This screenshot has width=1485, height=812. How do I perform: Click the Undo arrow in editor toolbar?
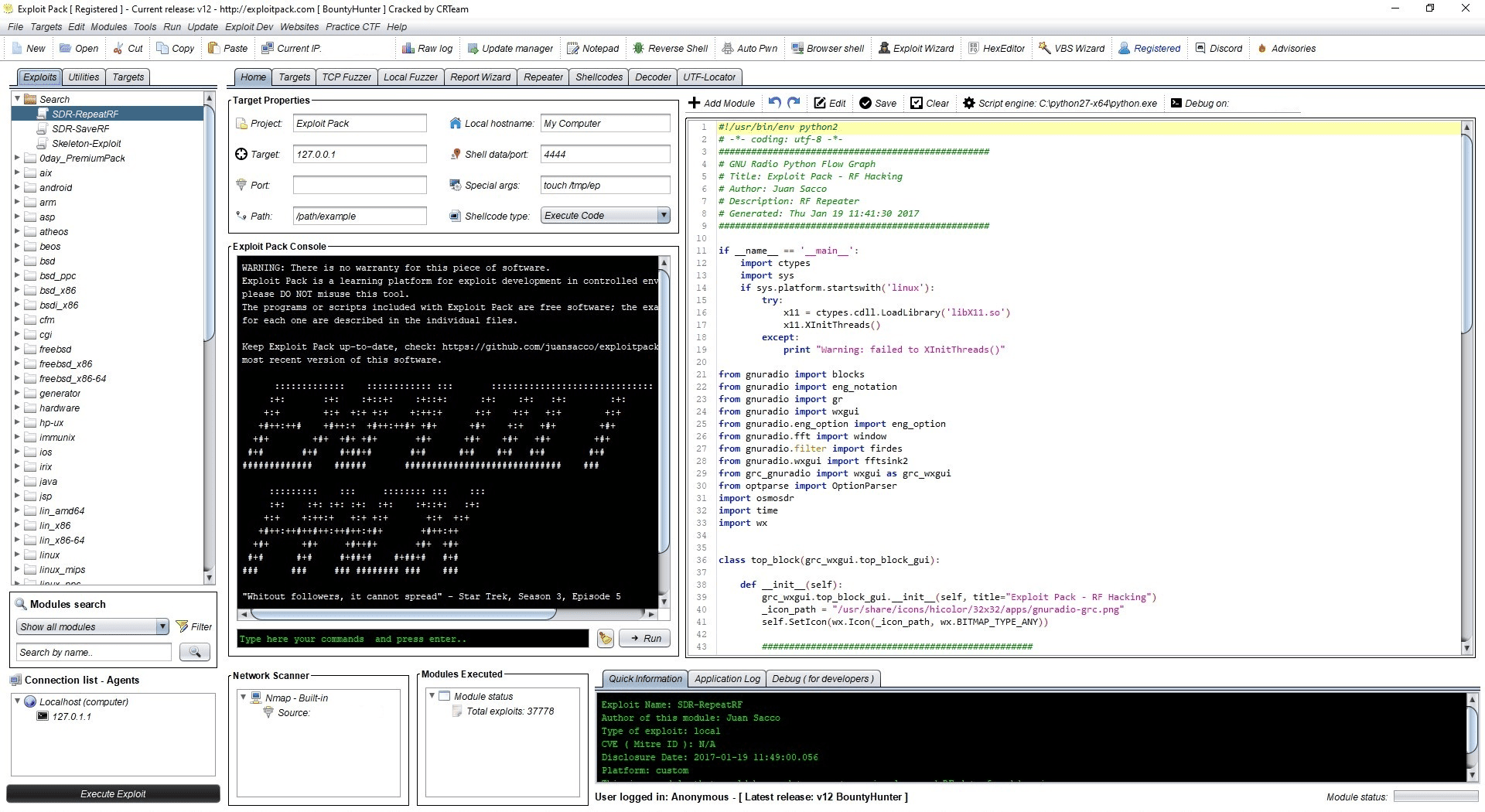pyautogui.click(x=774, y=103)
